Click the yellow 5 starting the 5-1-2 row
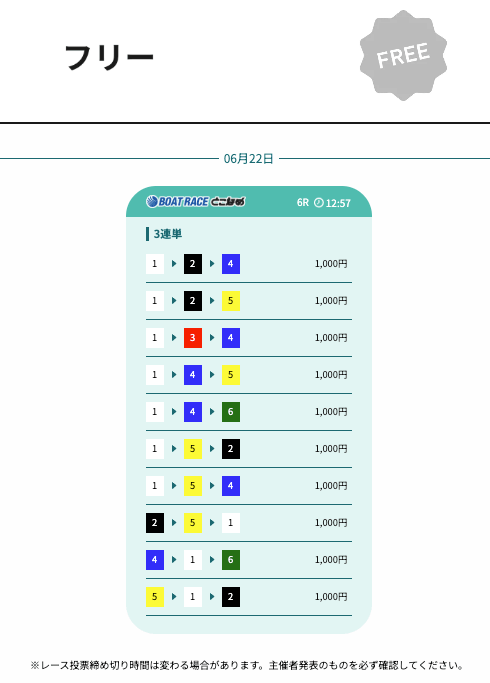490x683 pixels. tap(155, 597)
